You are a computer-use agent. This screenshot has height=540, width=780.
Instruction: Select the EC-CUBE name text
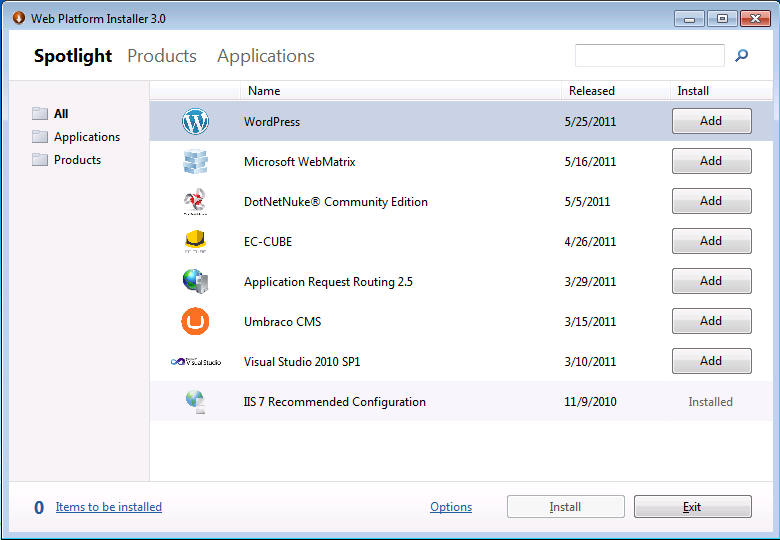click(268, 242)
